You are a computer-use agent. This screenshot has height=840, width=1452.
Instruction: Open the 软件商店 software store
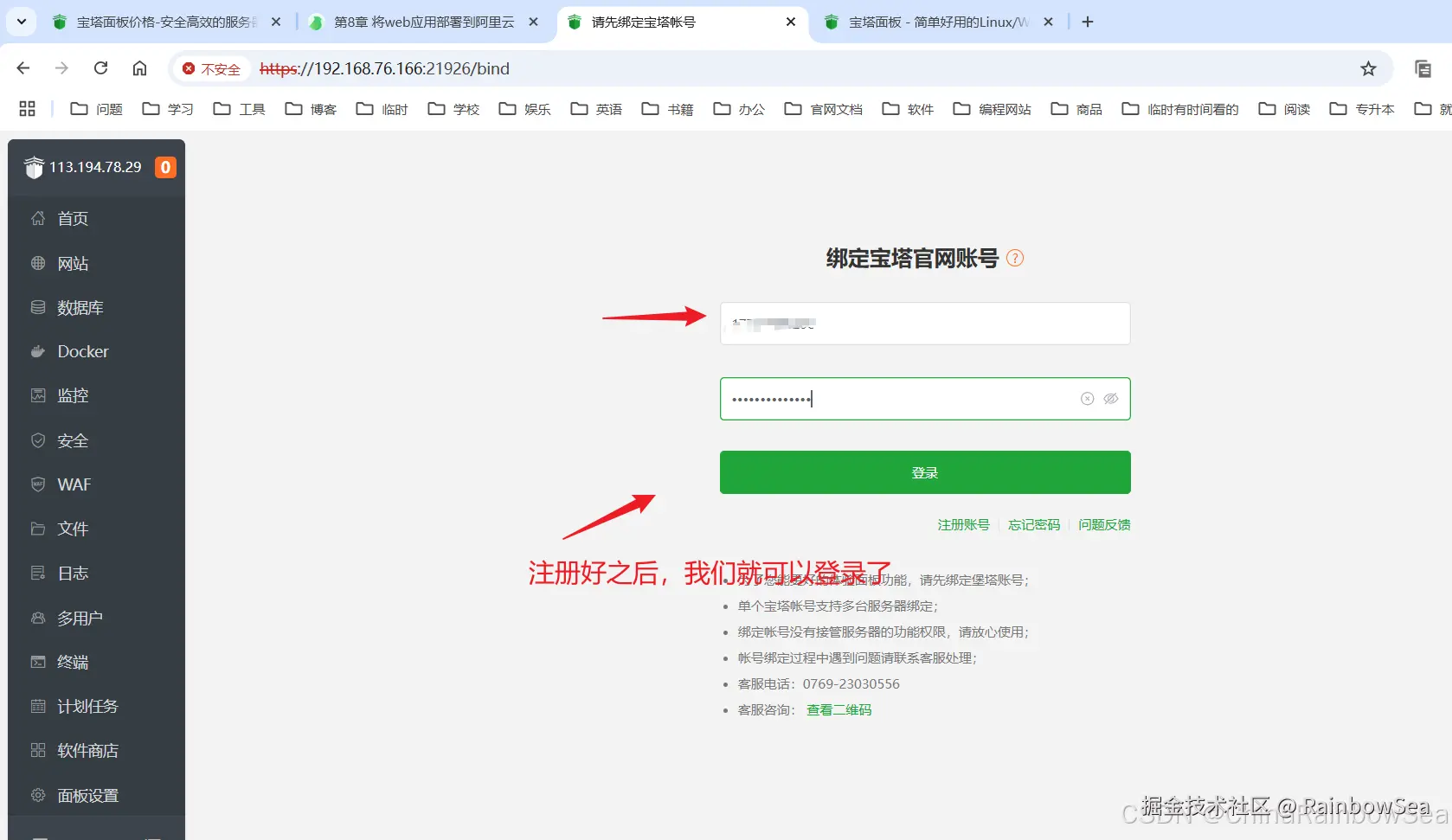[87, 750]
